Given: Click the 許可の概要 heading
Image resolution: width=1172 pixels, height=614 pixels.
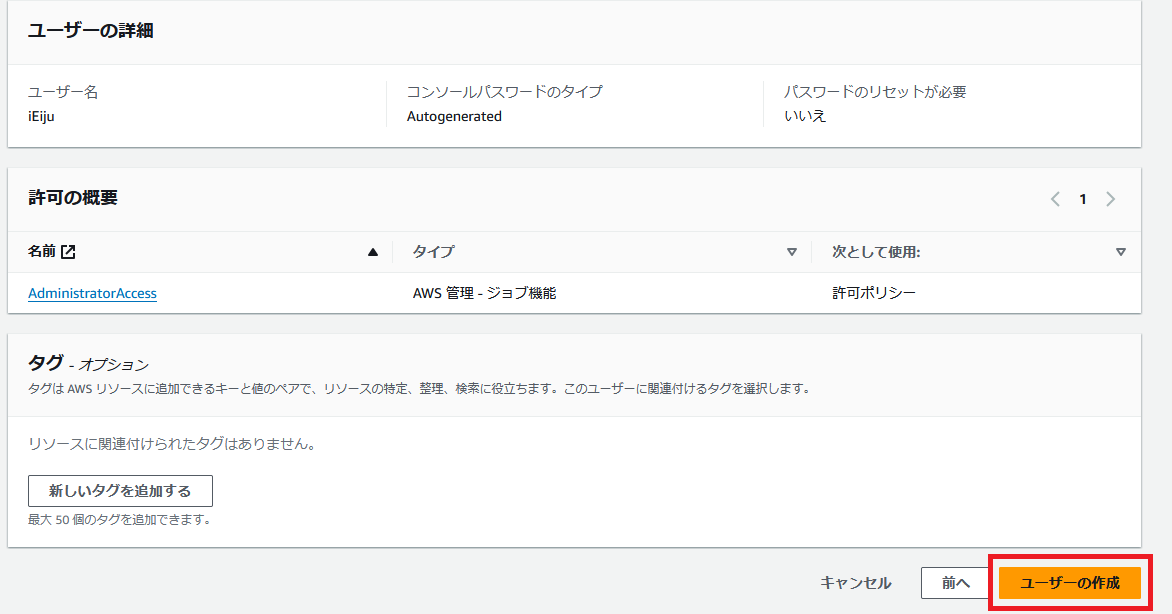Looking at the screenshot, I should click(x=73, y=197).
